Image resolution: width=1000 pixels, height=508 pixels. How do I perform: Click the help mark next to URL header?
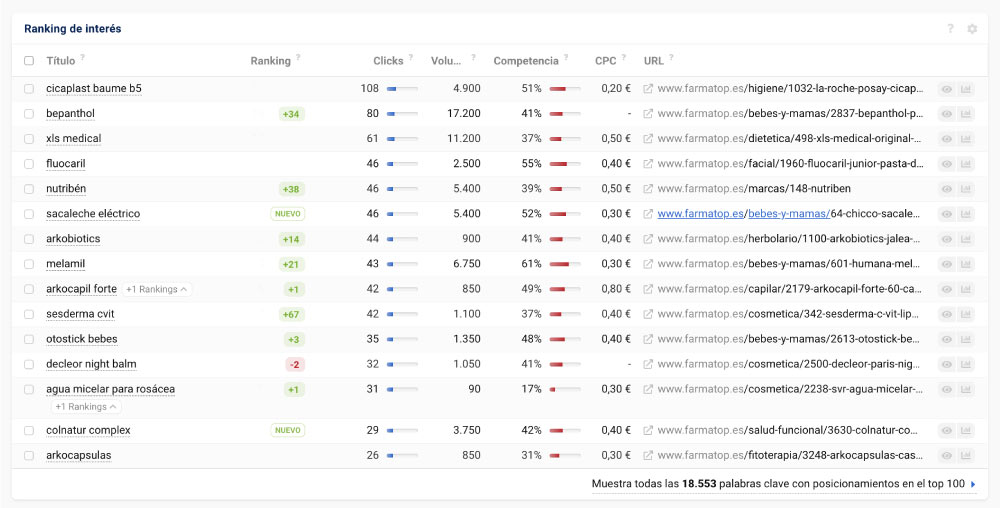[671, 58]
